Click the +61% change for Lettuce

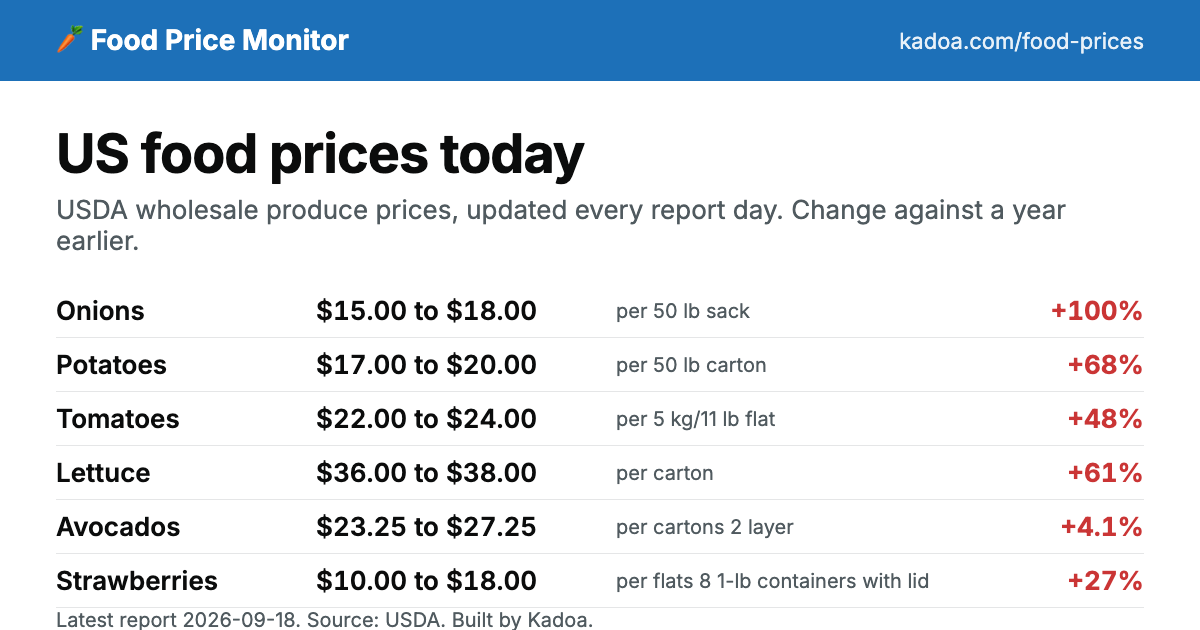click(x=1105, y=473)
